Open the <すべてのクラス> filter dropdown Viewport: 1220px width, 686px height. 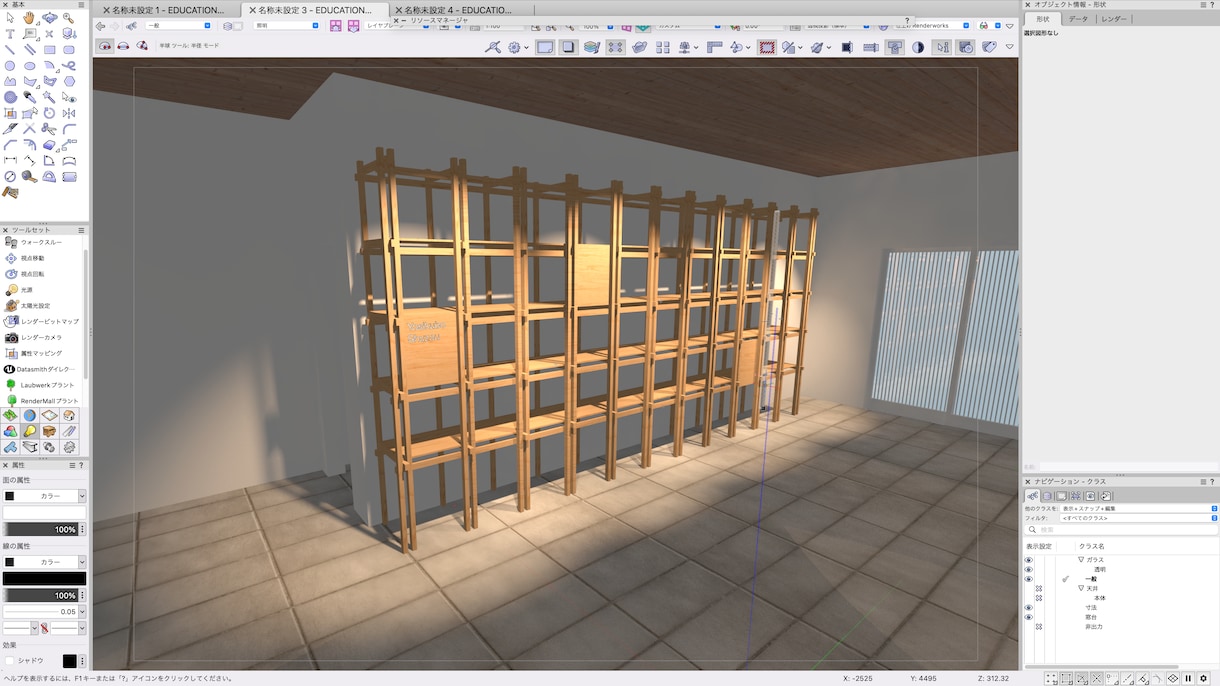(1138, 518)
